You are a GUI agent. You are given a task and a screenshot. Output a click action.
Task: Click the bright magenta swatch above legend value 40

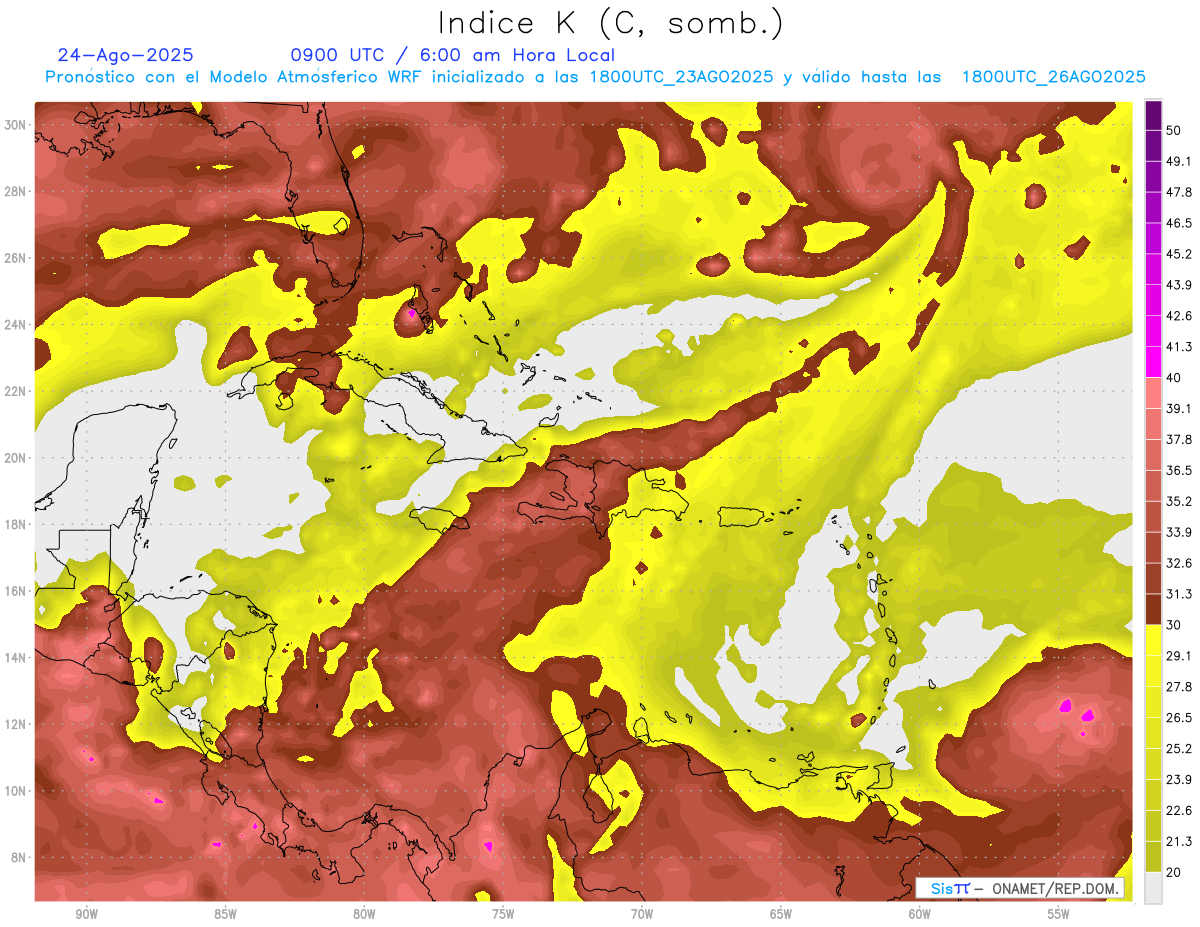(1154, 362)
